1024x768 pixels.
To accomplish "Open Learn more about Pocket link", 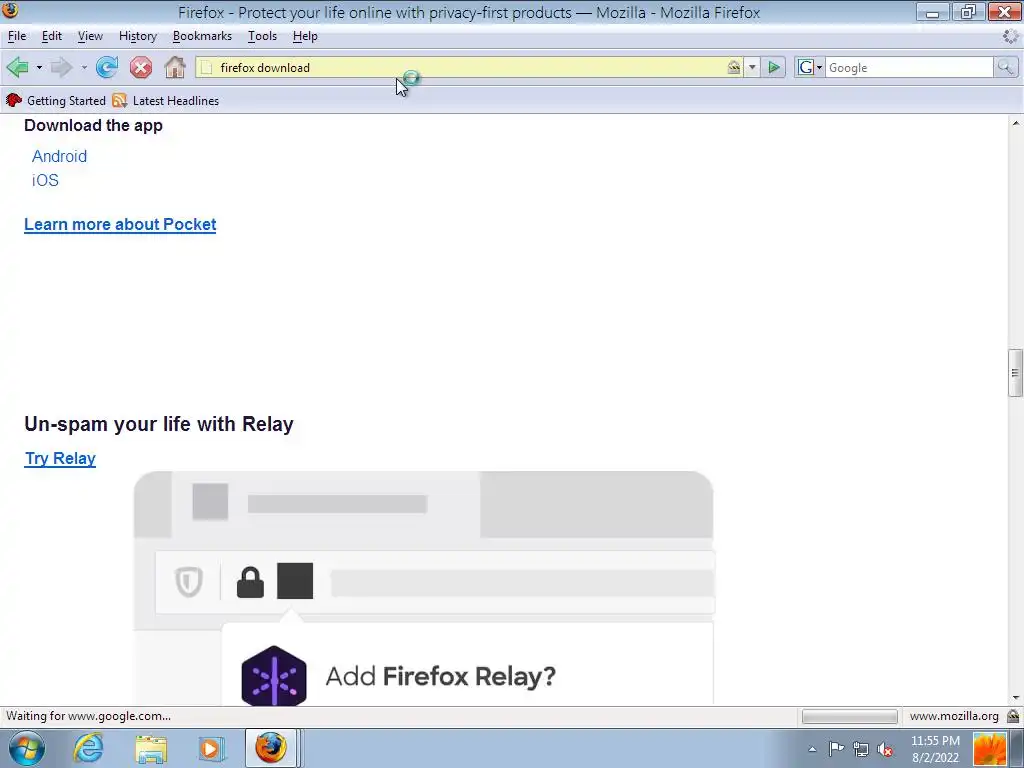I will click(120, 224).
